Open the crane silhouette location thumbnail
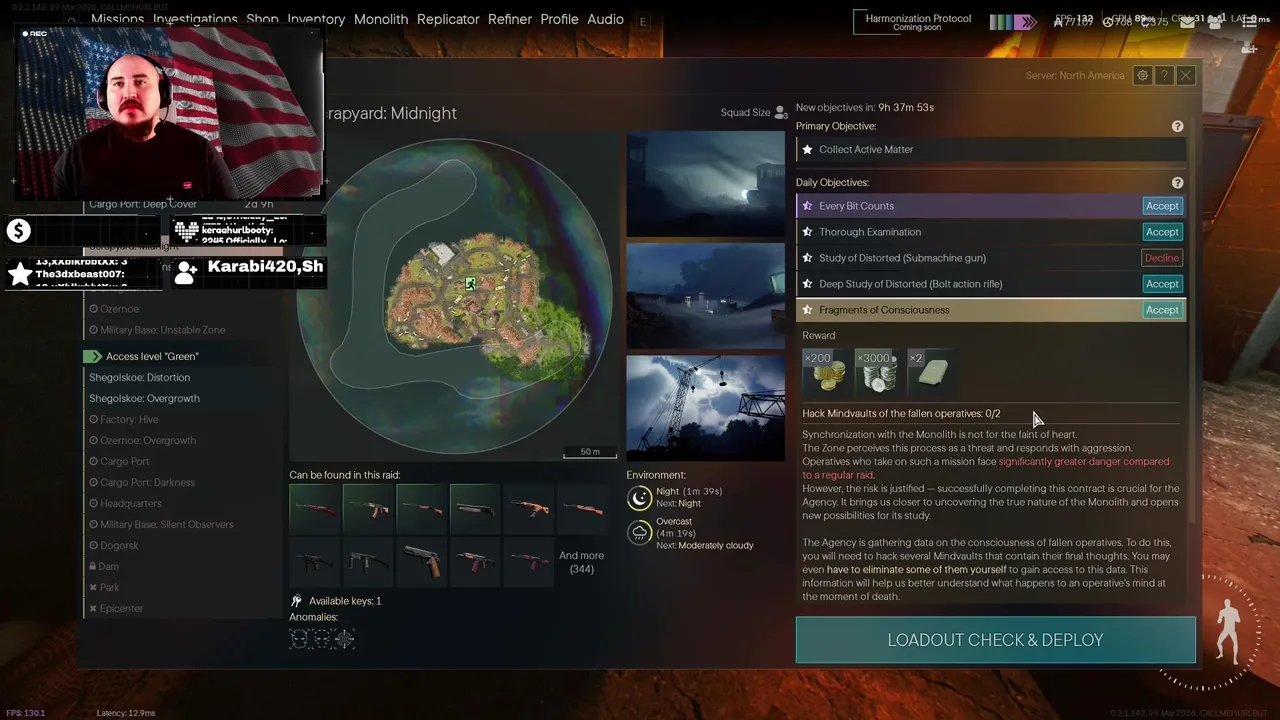1280x720 pixels. point(706,408)
